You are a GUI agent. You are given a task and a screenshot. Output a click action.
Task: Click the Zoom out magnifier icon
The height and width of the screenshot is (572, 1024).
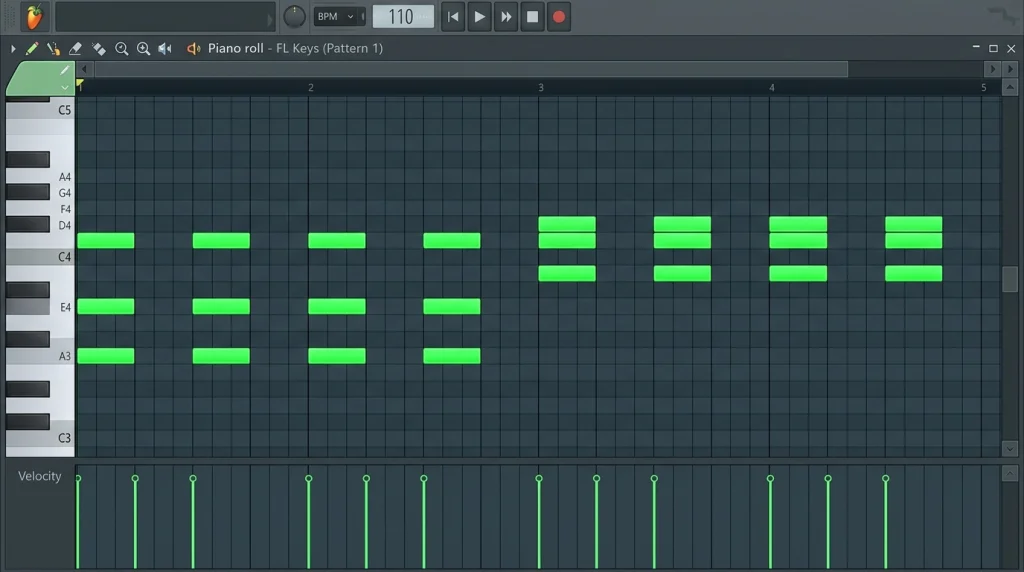point(121,48)
